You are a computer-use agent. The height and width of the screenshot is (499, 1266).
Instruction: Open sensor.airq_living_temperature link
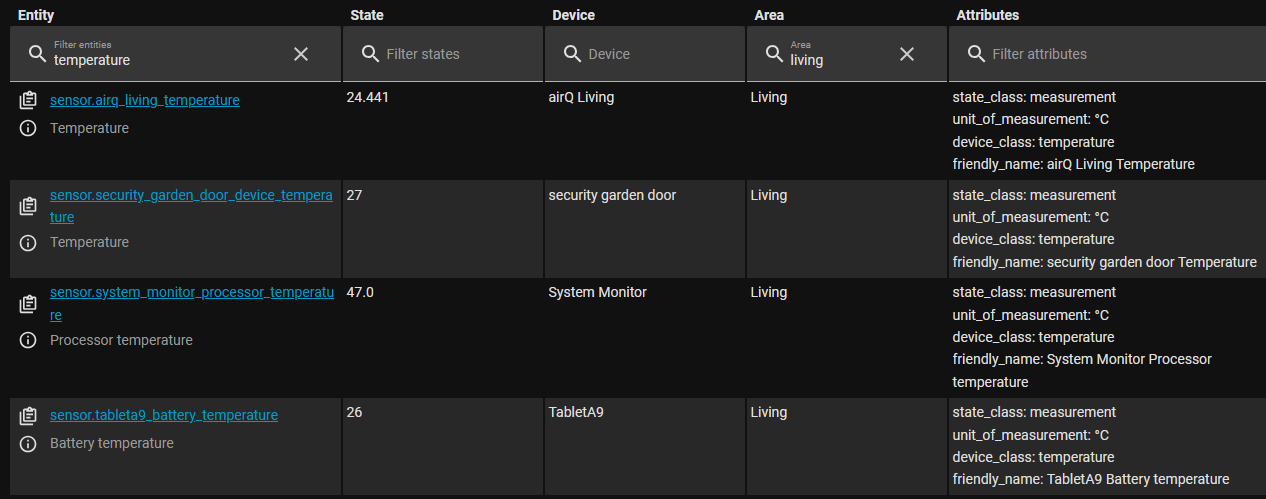[145, 100]
